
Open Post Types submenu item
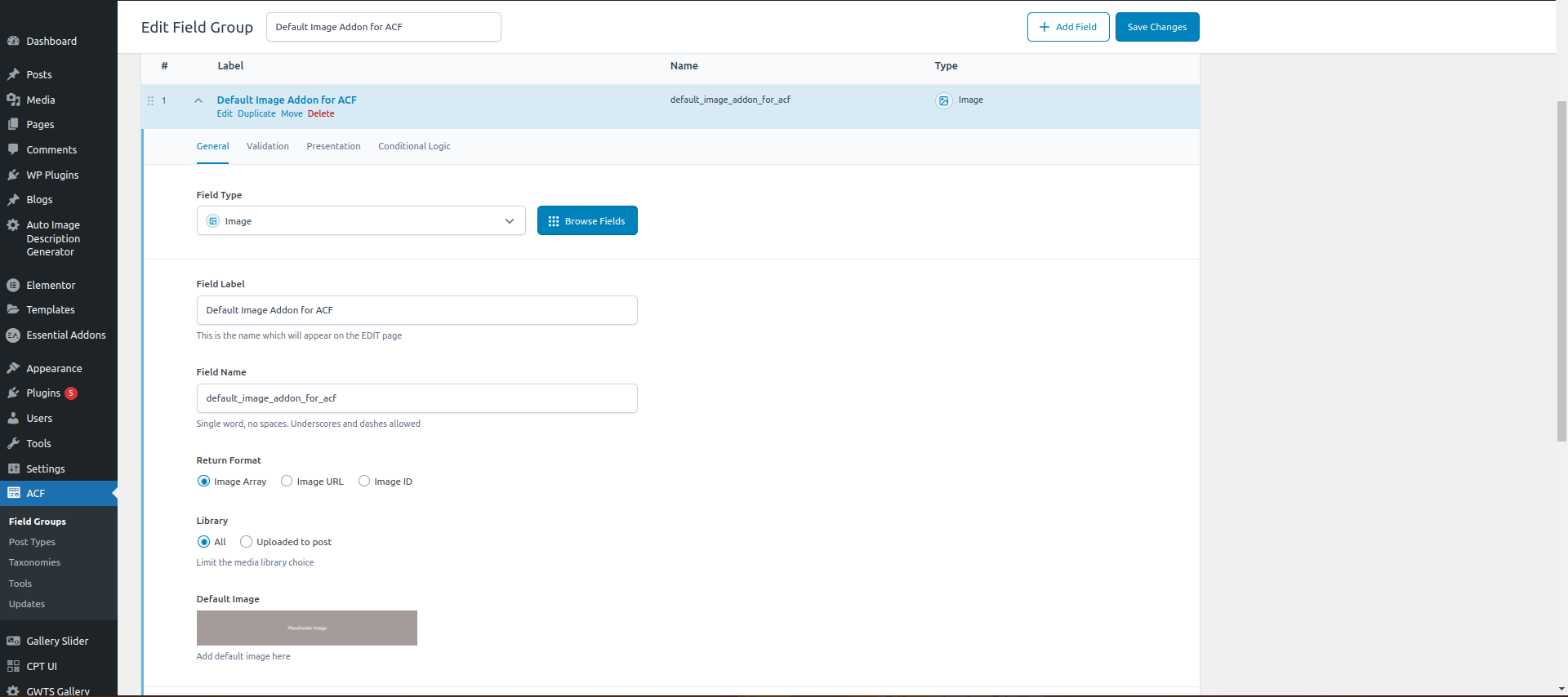pos(32,542)
